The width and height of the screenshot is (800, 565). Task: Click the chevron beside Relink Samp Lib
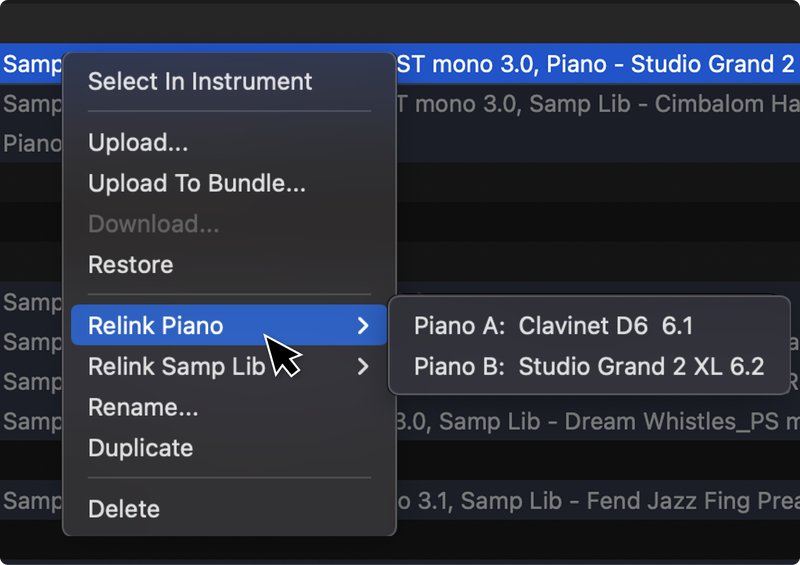tap(363, 366)
